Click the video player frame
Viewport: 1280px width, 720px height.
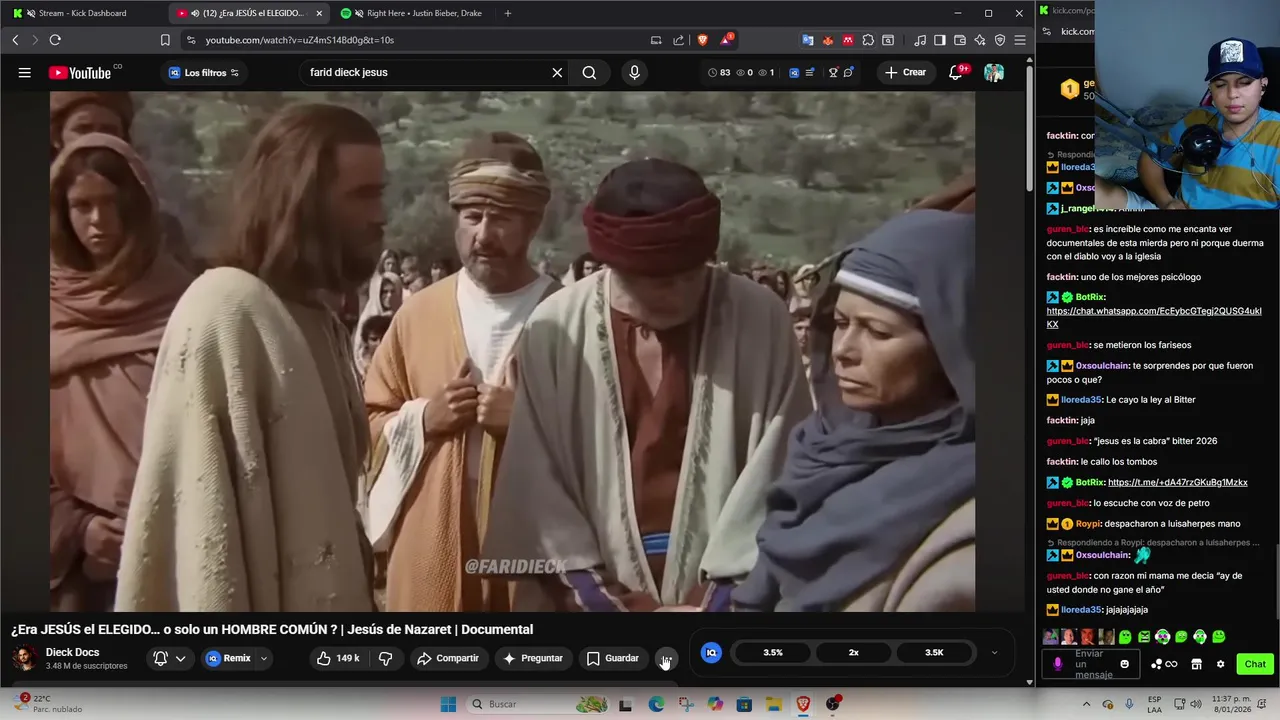[512, 351]
